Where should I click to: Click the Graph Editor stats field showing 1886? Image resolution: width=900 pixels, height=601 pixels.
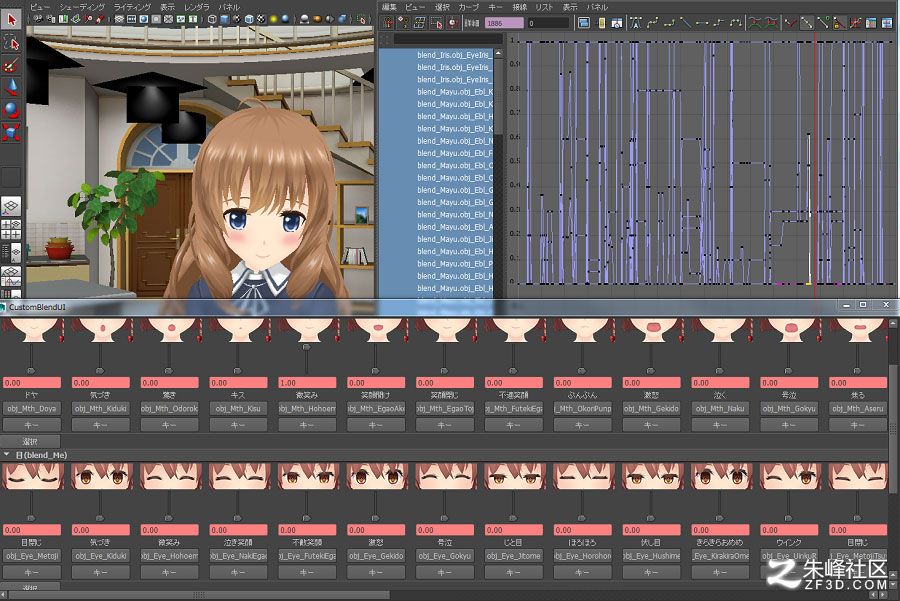click(x=504, y=23)
